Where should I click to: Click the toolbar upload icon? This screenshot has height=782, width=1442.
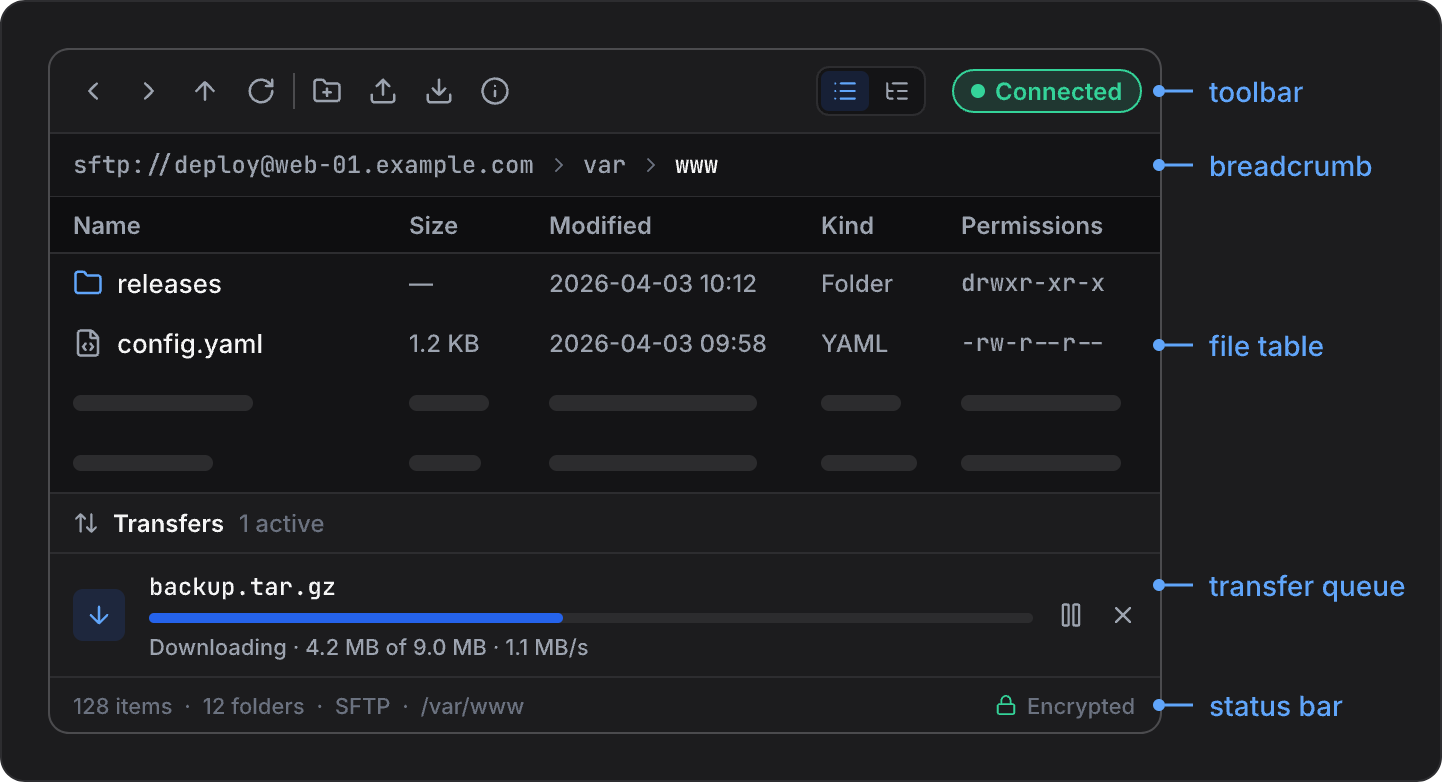point(383,92)
